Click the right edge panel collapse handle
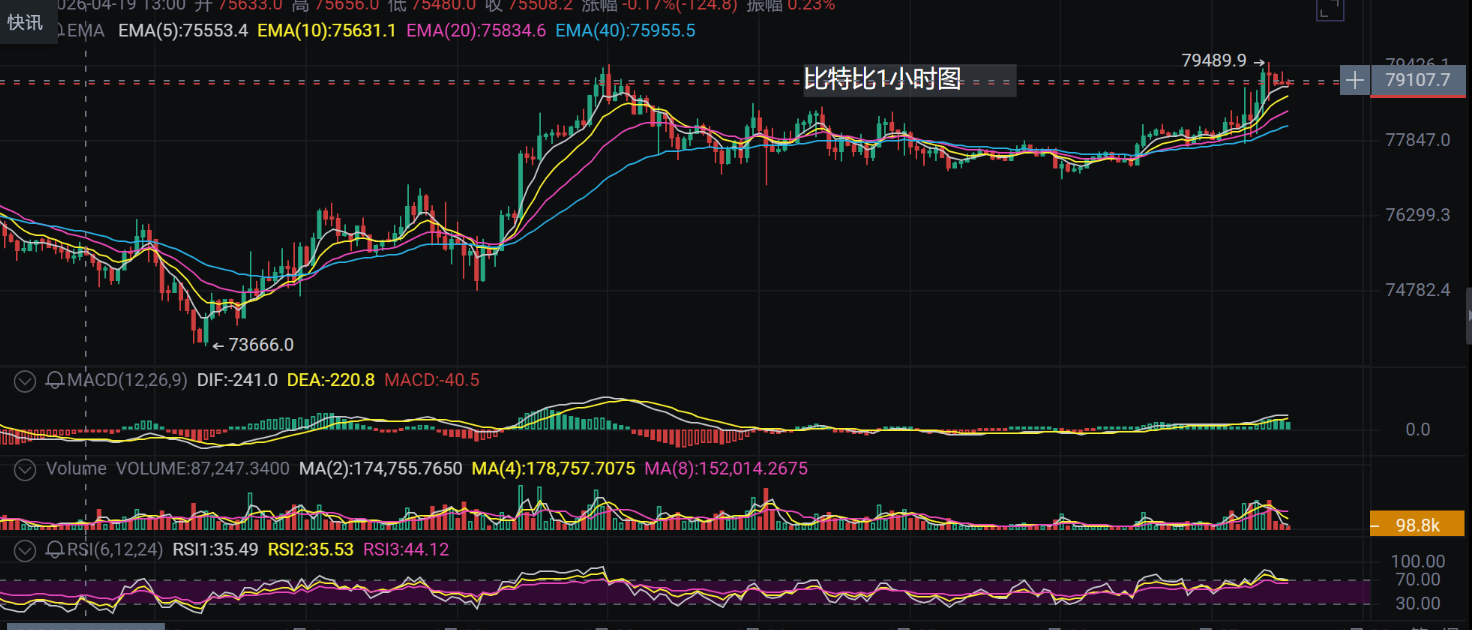This screenshot has height=630, width=1472. click(x=1467, y=316)
